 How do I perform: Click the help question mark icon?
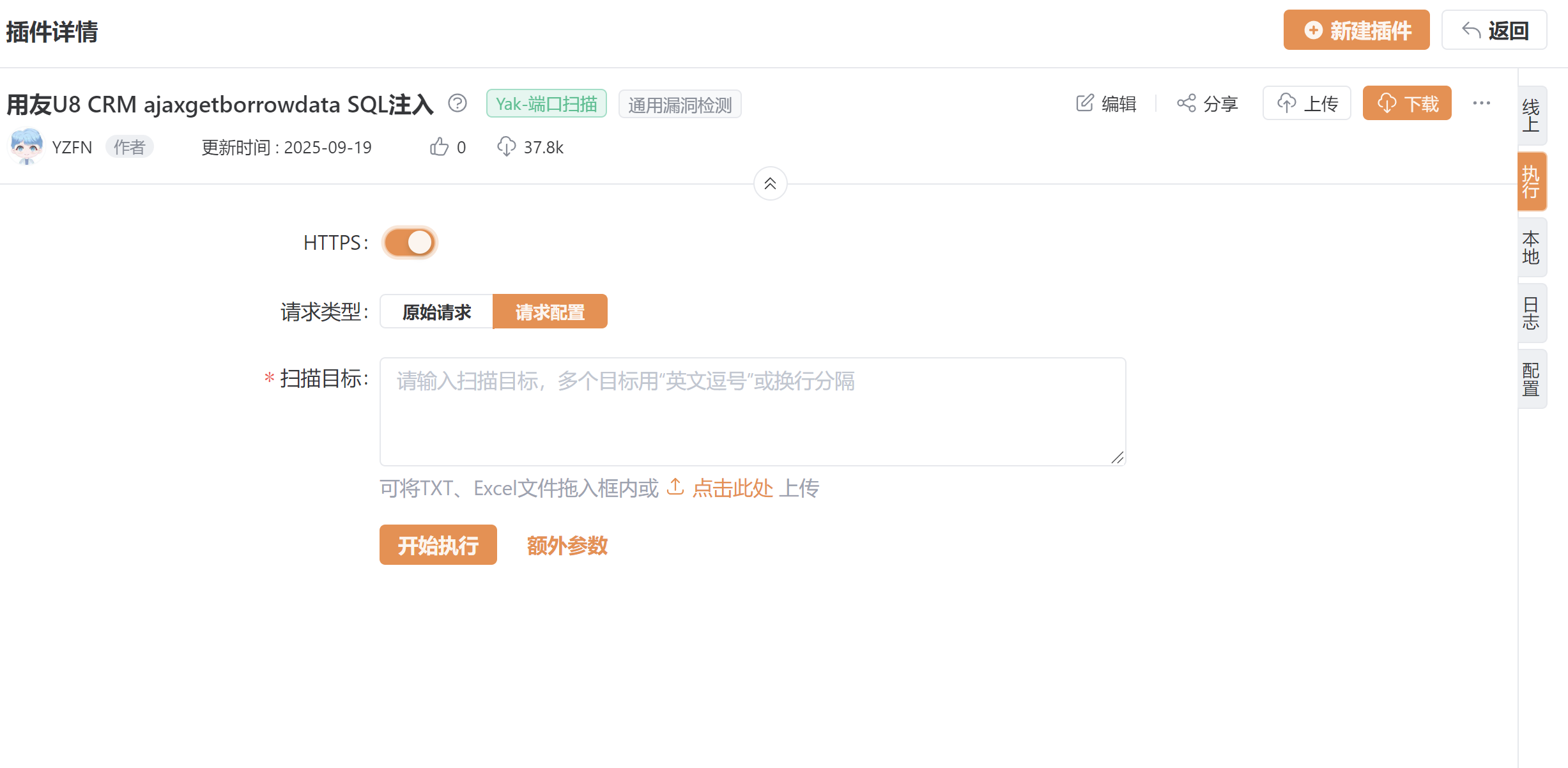[x=457, y=103]
